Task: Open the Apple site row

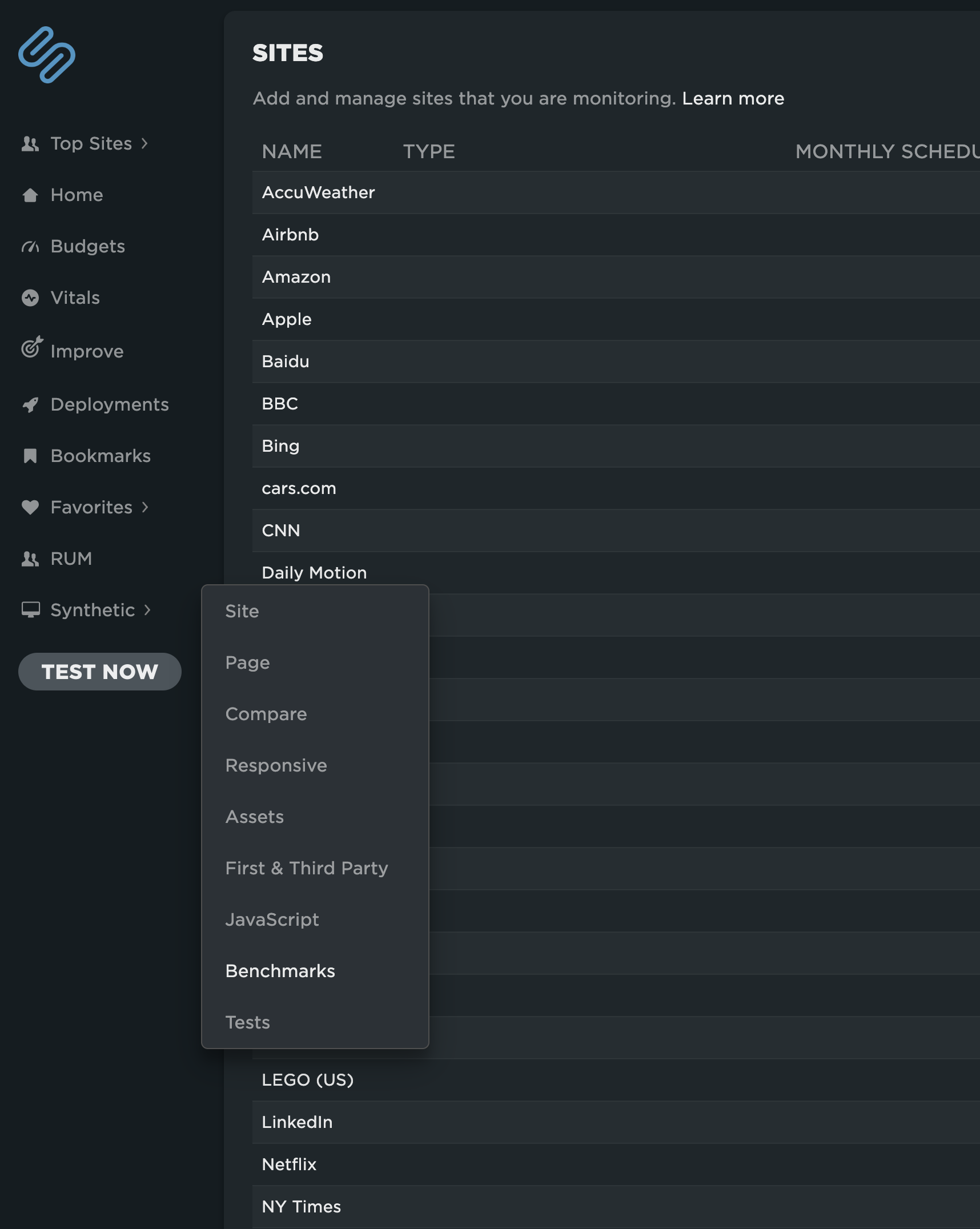Action: click(x=616, y=319)
